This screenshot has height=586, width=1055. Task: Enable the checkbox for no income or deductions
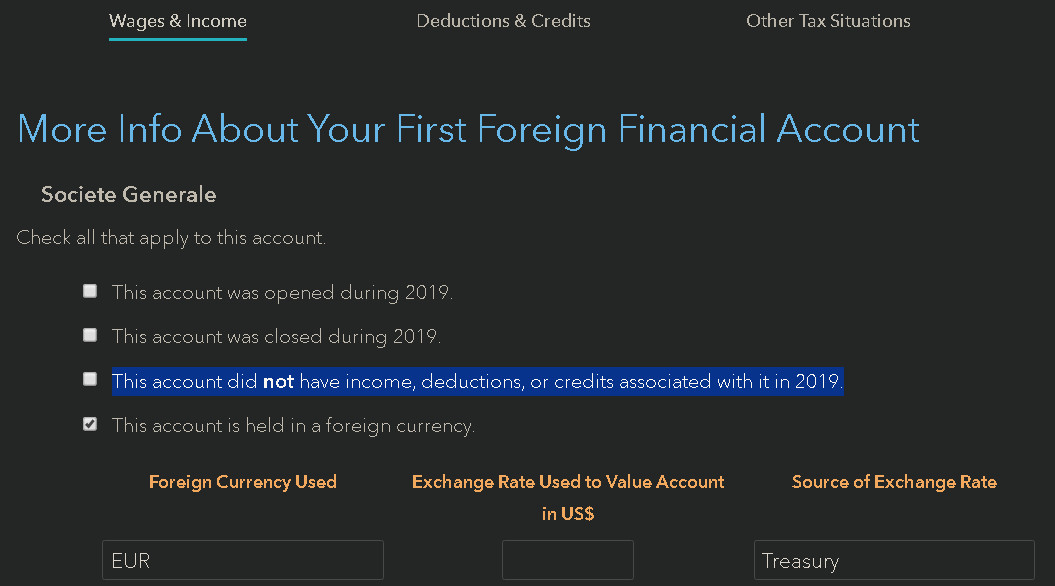[x=90, y=378]
